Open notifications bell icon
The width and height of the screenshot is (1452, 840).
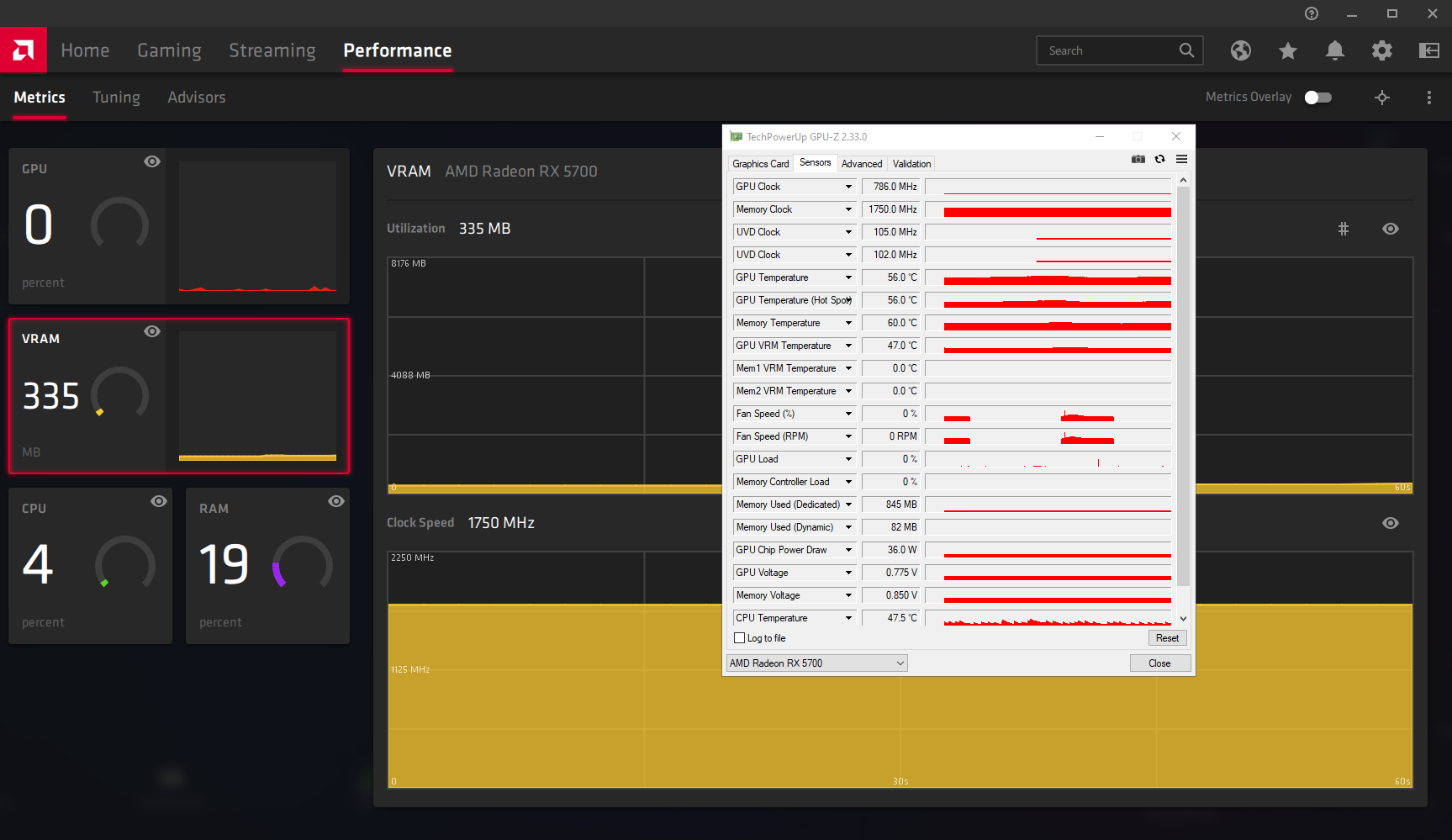[x=1335, y=50]
